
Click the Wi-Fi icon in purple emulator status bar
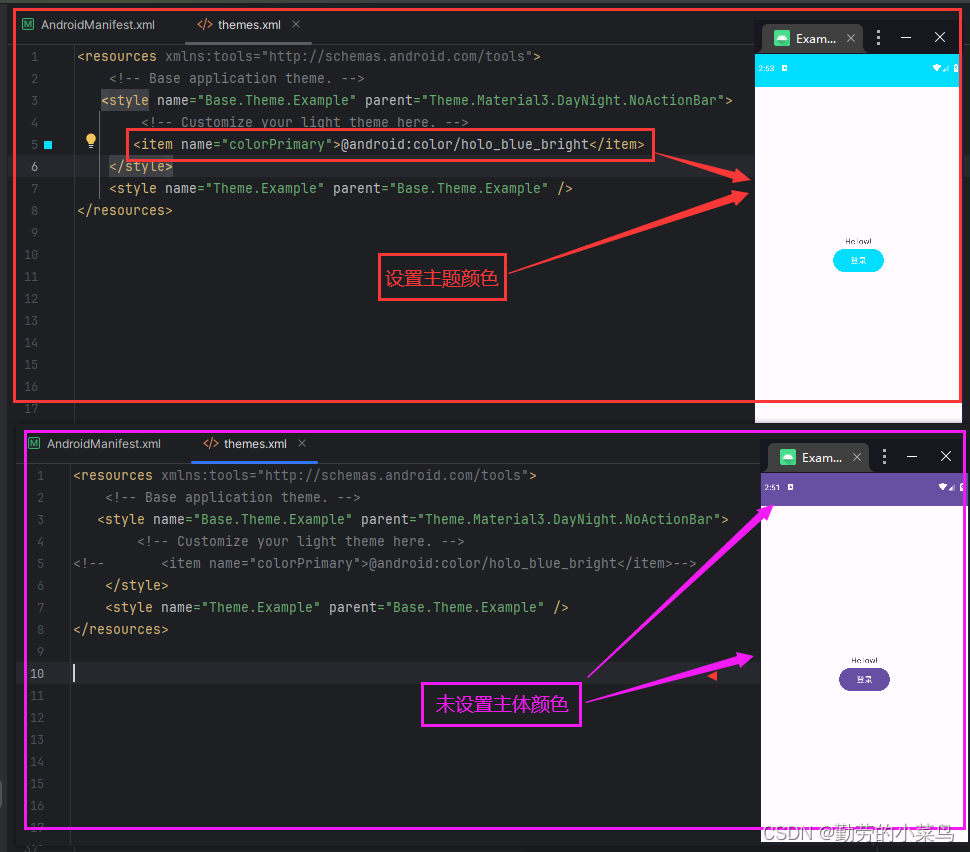coord(941,489)
